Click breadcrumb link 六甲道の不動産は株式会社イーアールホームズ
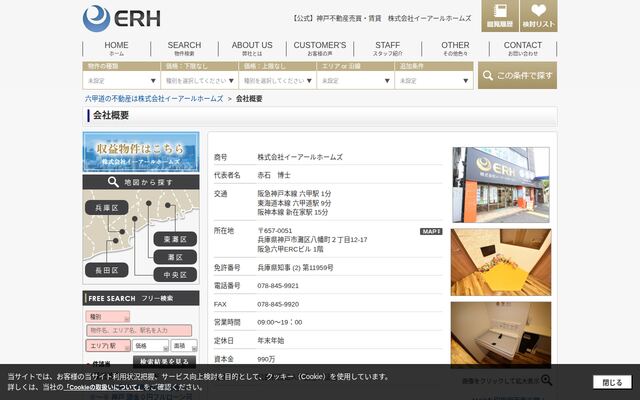 [x=154, y=99]
